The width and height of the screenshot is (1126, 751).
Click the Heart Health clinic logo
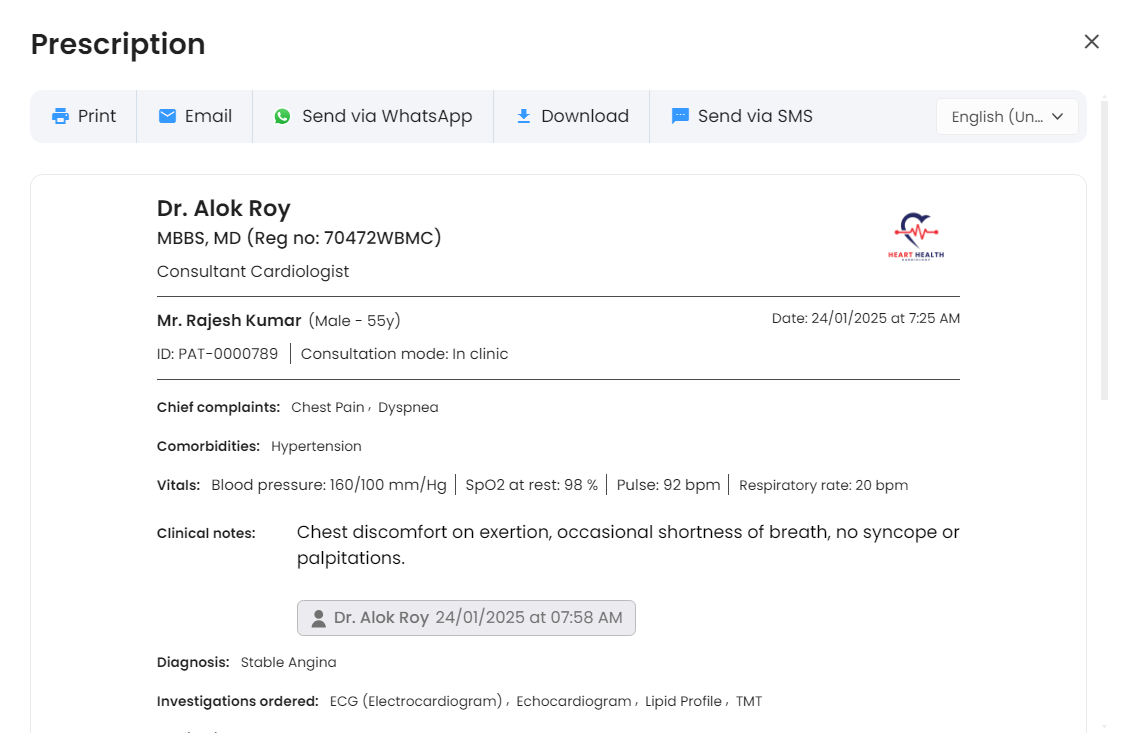(x=915, y=236)
